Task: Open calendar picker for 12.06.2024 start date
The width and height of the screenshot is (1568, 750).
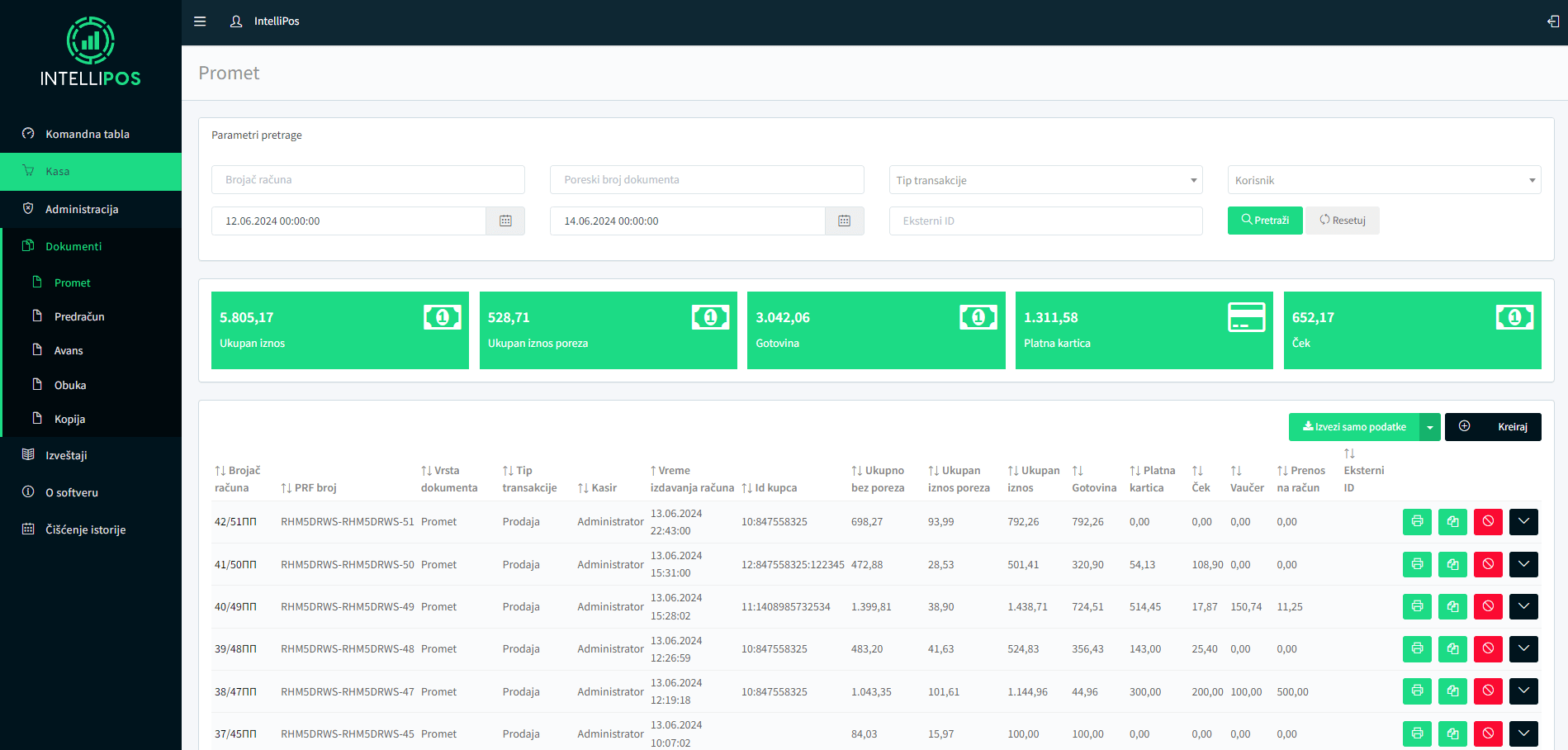Action: coord(505,221)
